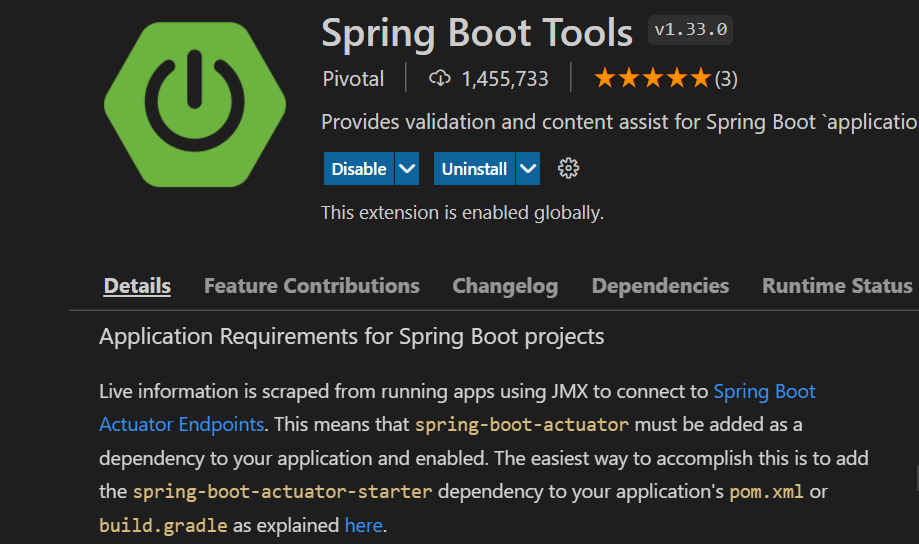Viewport: 919px width, 544px height.
Task: Follow the 'here' link
Action: [363, 525]
